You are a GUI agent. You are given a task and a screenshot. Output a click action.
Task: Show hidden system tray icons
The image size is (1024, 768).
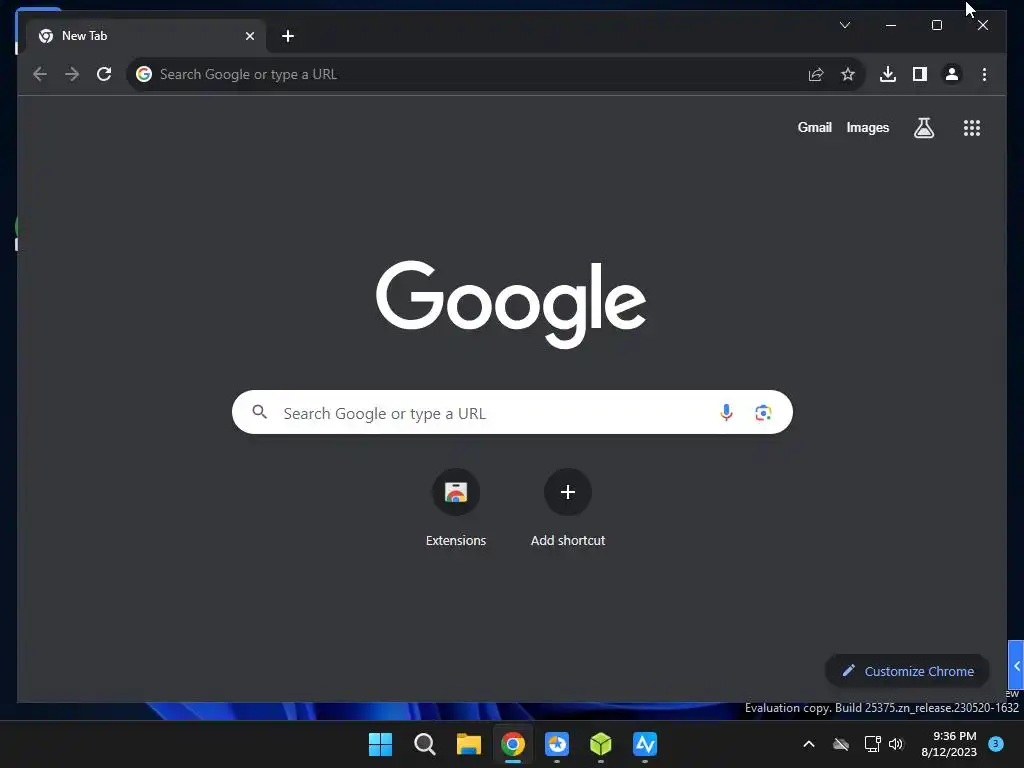pos(808,744)
